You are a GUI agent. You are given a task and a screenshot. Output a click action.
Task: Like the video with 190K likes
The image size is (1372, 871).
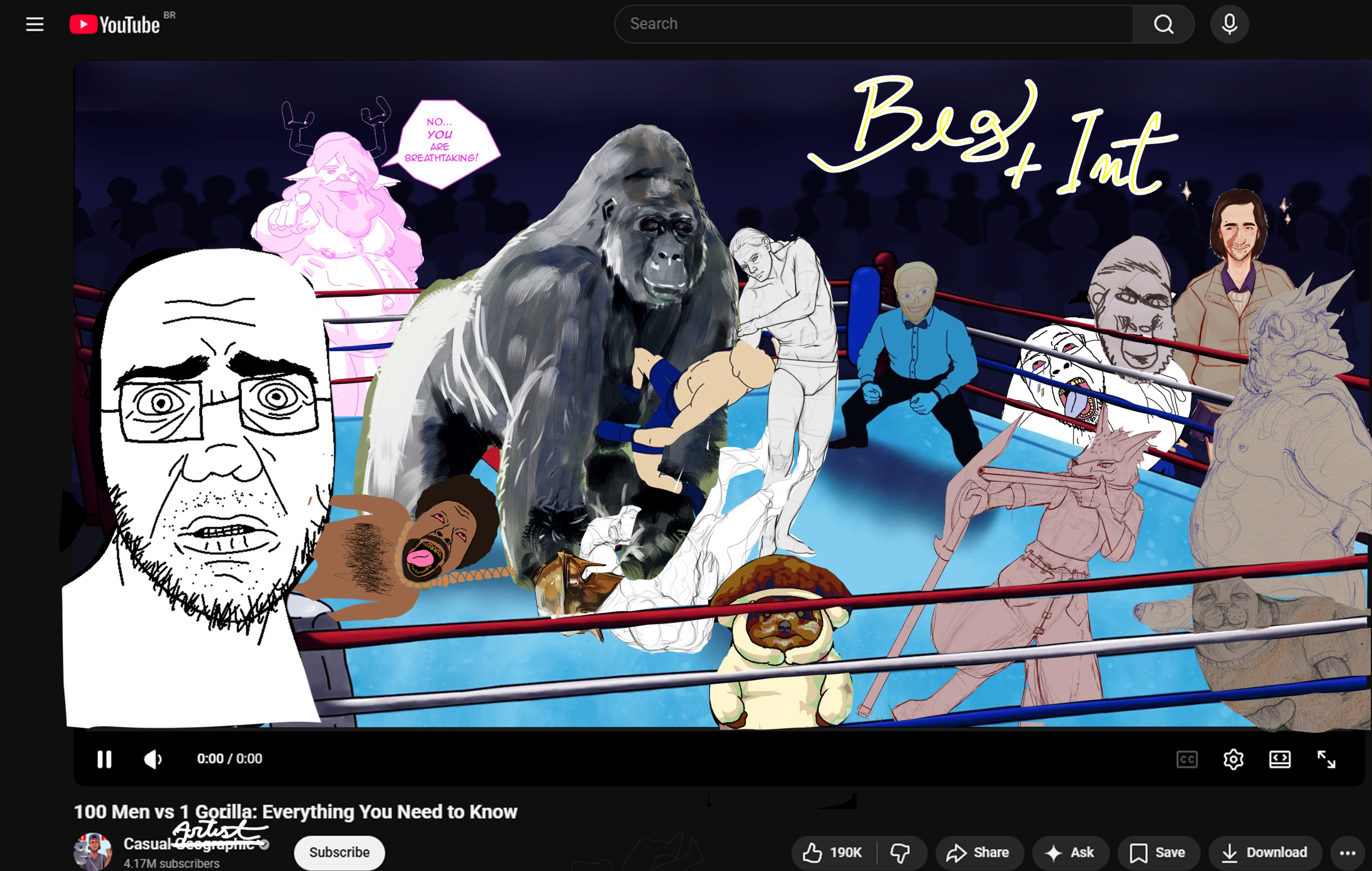[833, 852]
